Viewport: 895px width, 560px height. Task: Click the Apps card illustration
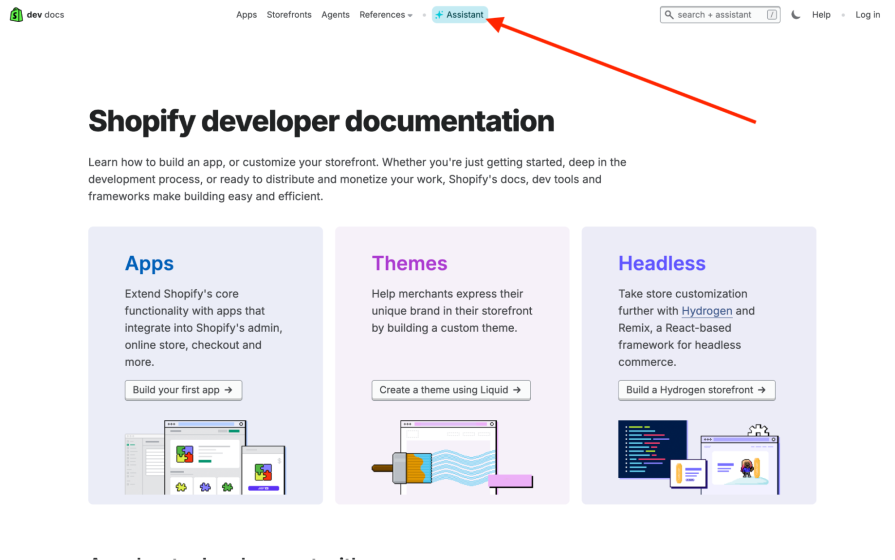click(205, 457)
